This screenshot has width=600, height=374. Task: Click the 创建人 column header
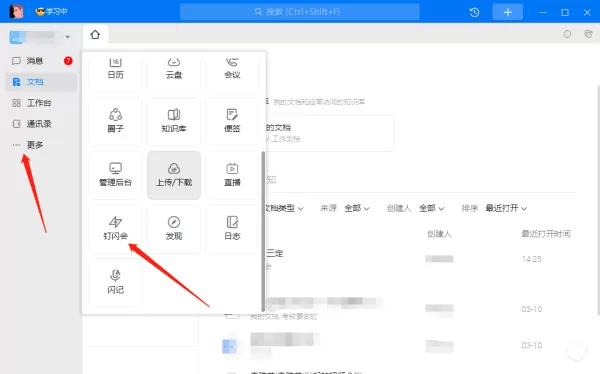pyautogui.click(x=439, y=234)
